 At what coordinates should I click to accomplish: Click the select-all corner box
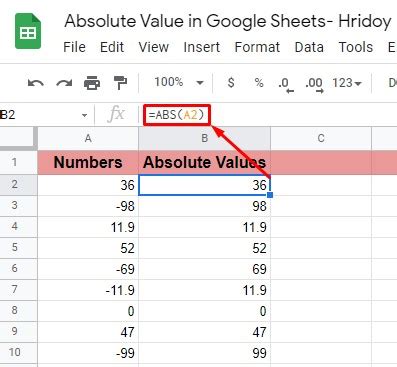[19, 137]
